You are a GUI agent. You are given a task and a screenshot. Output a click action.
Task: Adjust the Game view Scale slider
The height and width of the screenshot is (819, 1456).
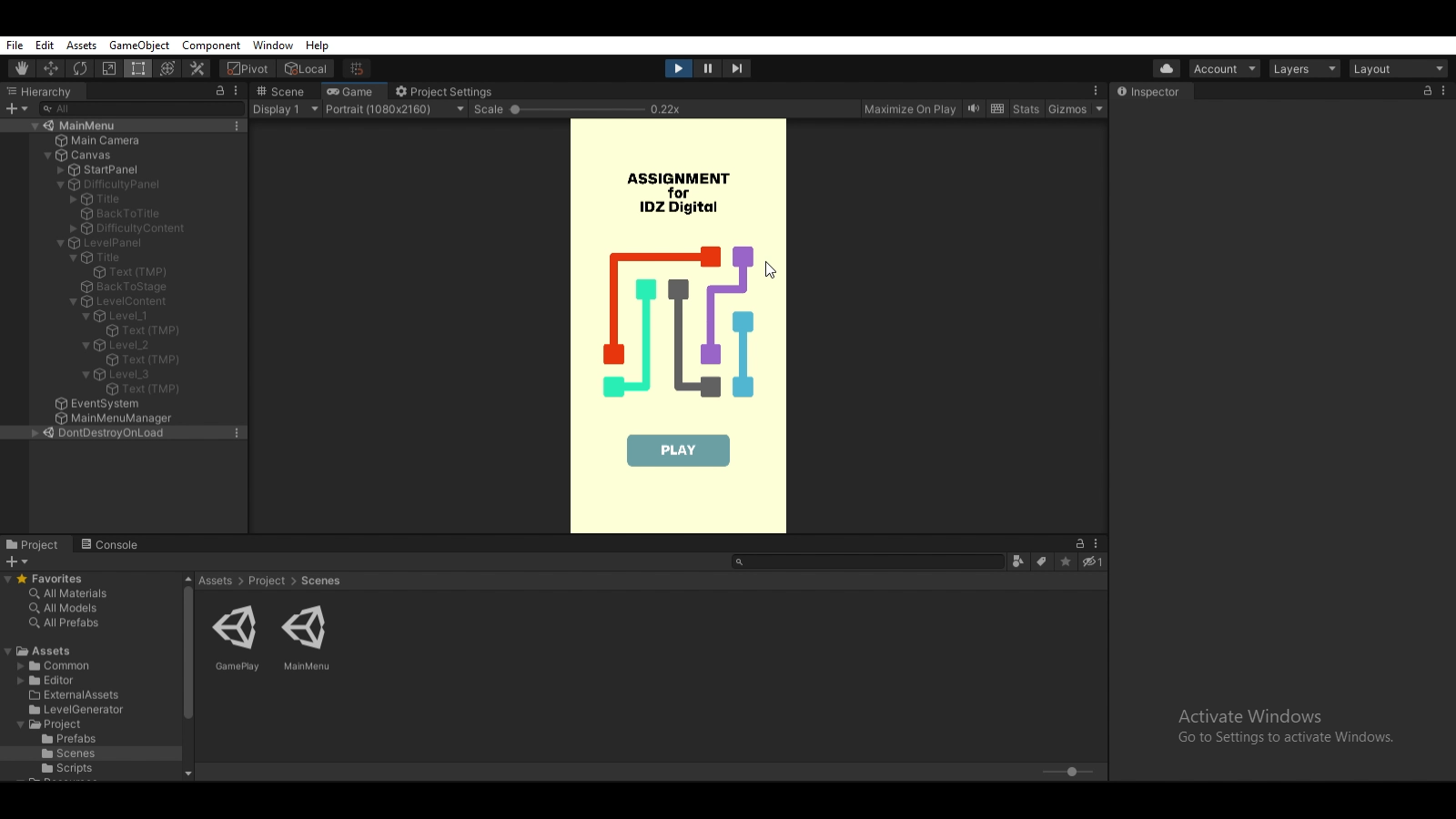[x=580, y=109]
